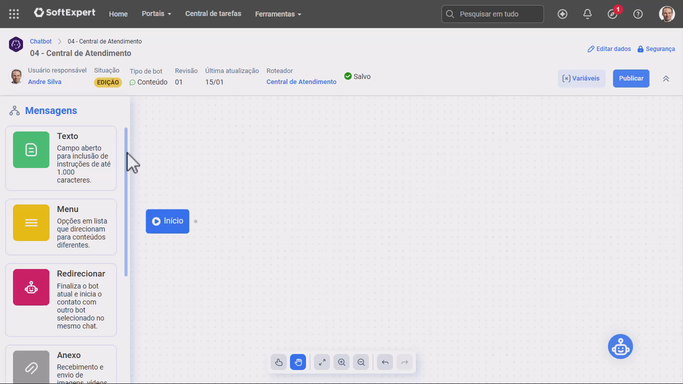683x384 pixels.
Task: Click the Mensagens panel scrollbar
Action: pos(126,202)
